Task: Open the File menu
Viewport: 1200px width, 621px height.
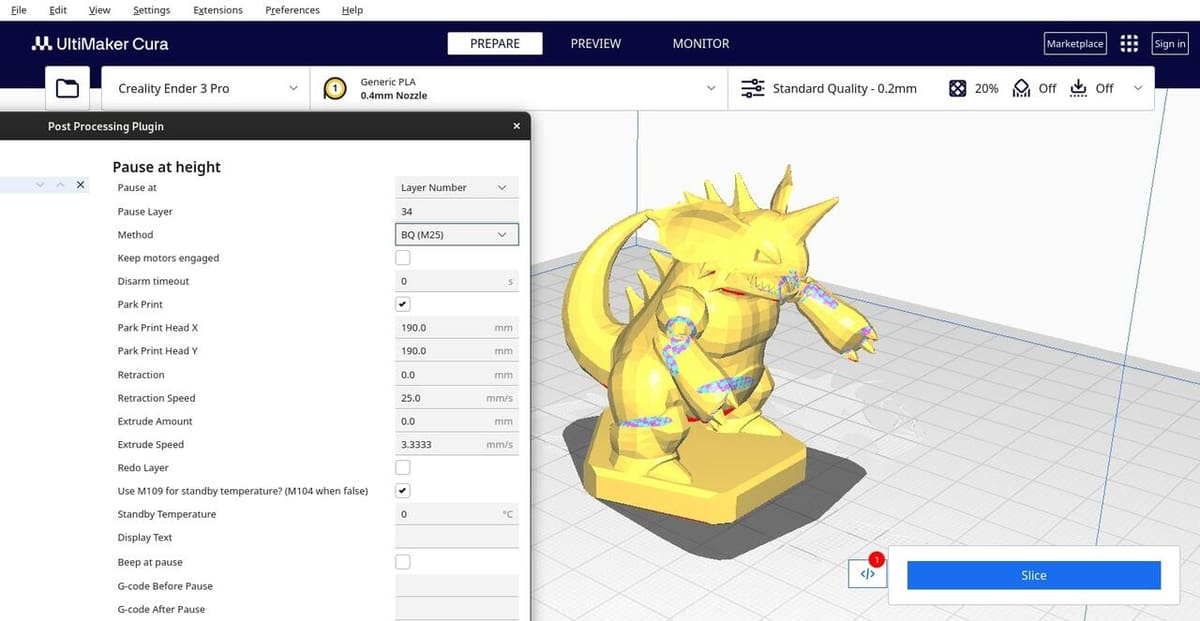Action: coord(19,10)
